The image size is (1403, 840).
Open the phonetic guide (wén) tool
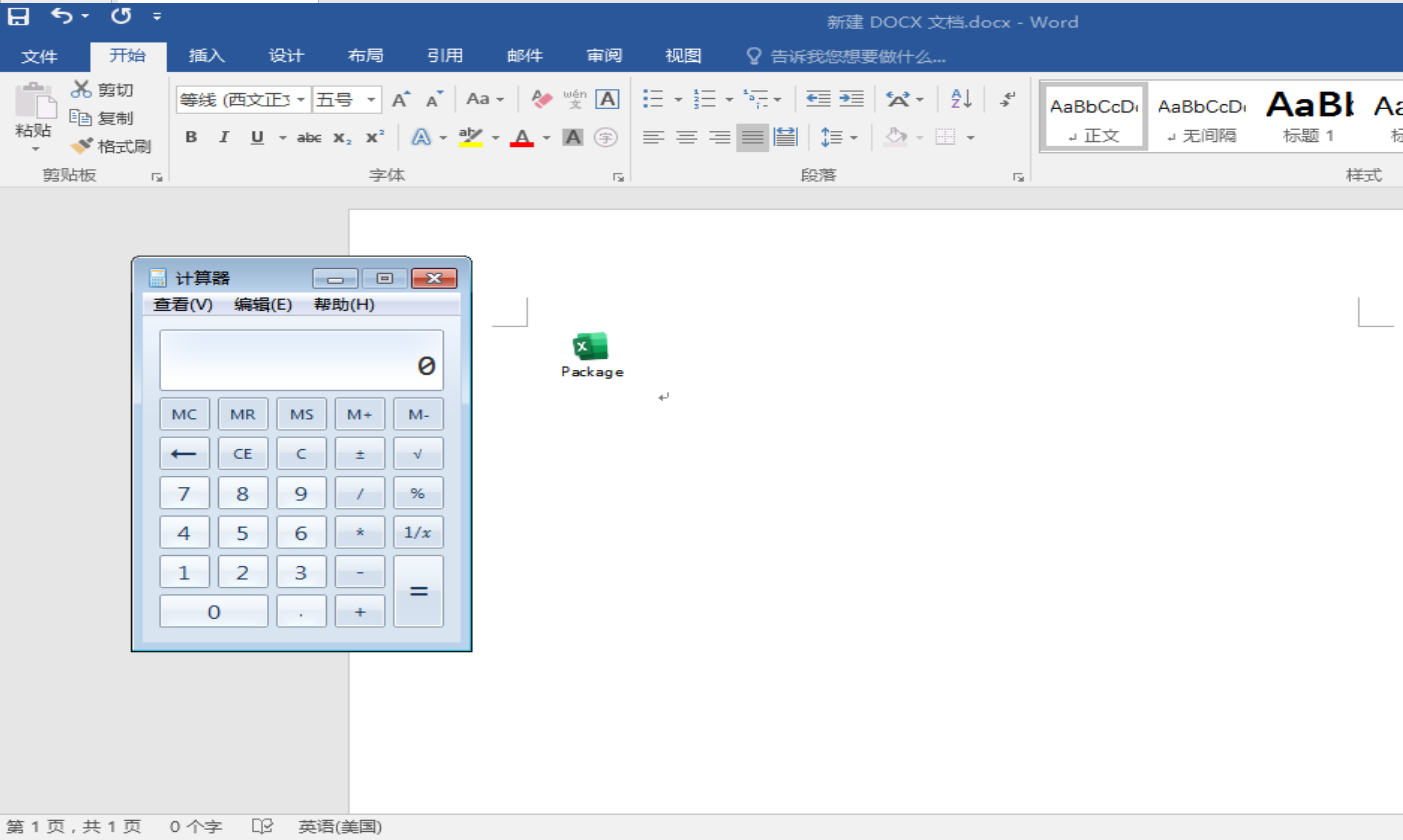(x=574, y=99)
